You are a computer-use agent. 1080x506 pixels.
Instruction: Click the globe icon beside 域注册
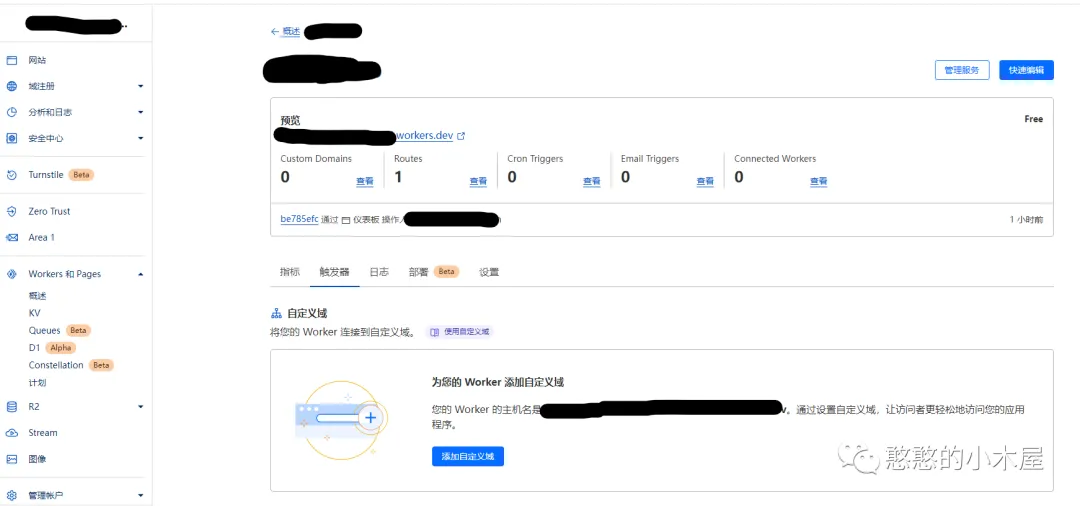(x=12, y=87)
